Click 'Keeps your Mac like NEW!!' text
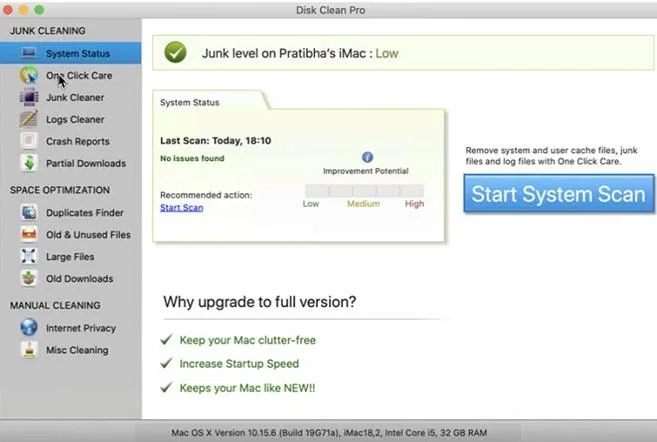Image resolution: width=657 pixels, height=442 pixels. click(247, 388)
